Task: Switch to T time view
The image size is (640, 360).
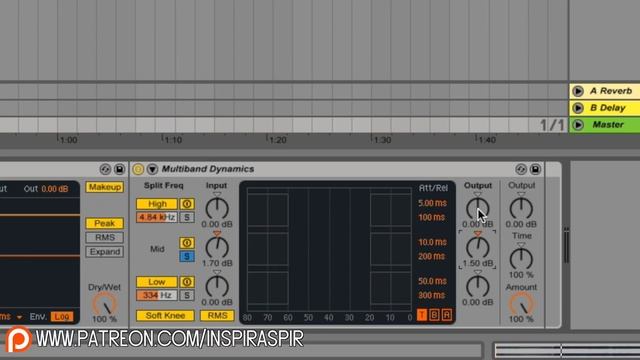Action: [422, 315]
